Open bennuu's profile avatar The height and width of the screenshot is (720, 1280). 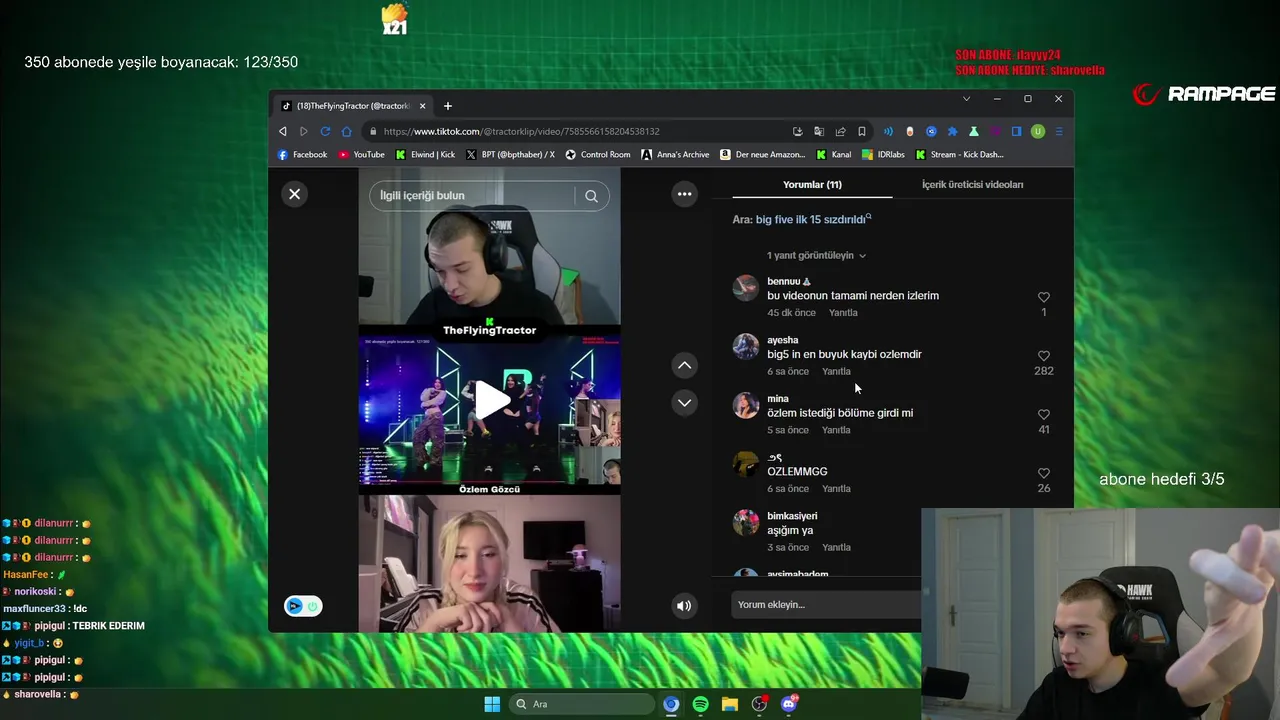[746, 288]
